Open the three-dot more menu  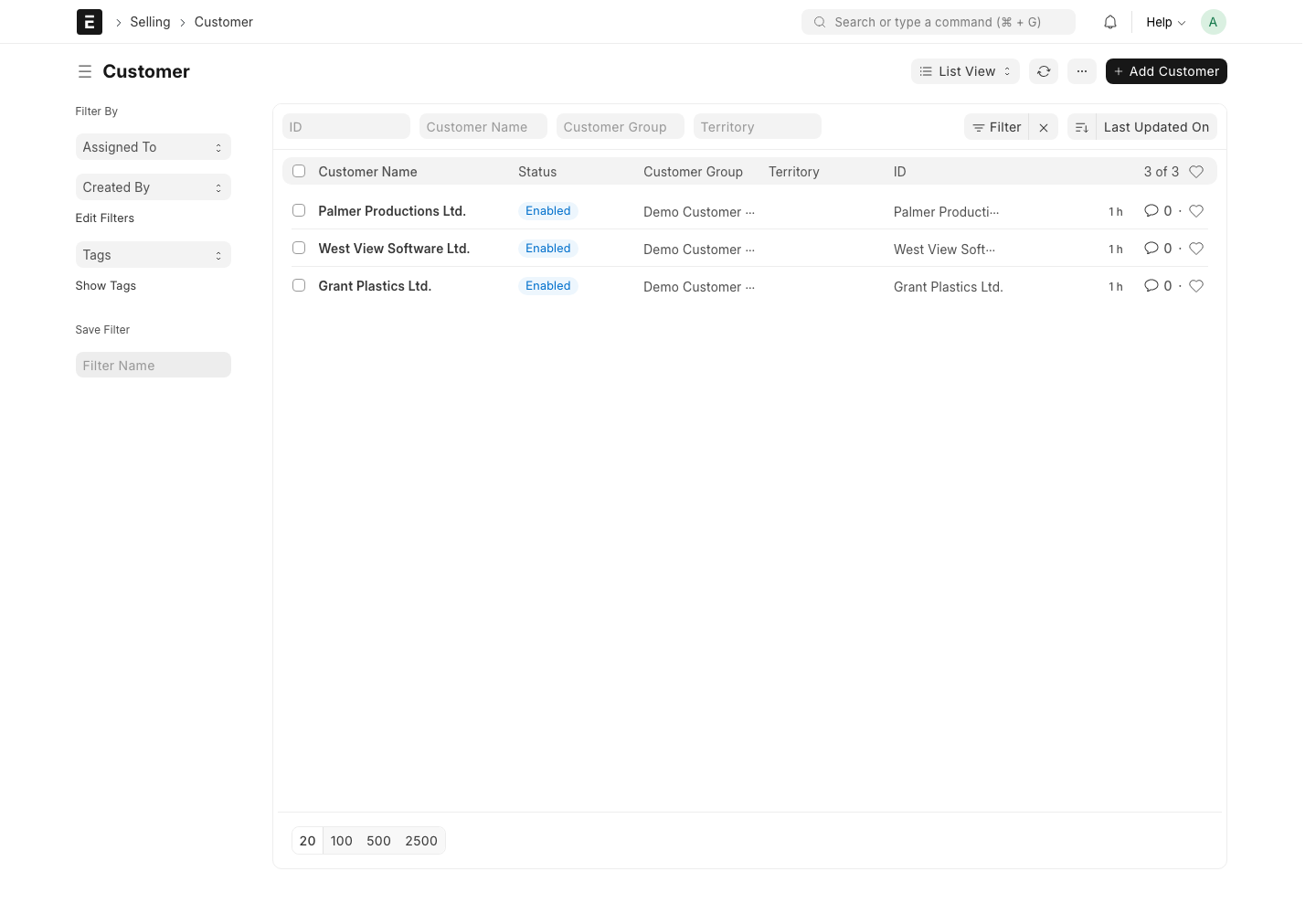click(1082, 71)
